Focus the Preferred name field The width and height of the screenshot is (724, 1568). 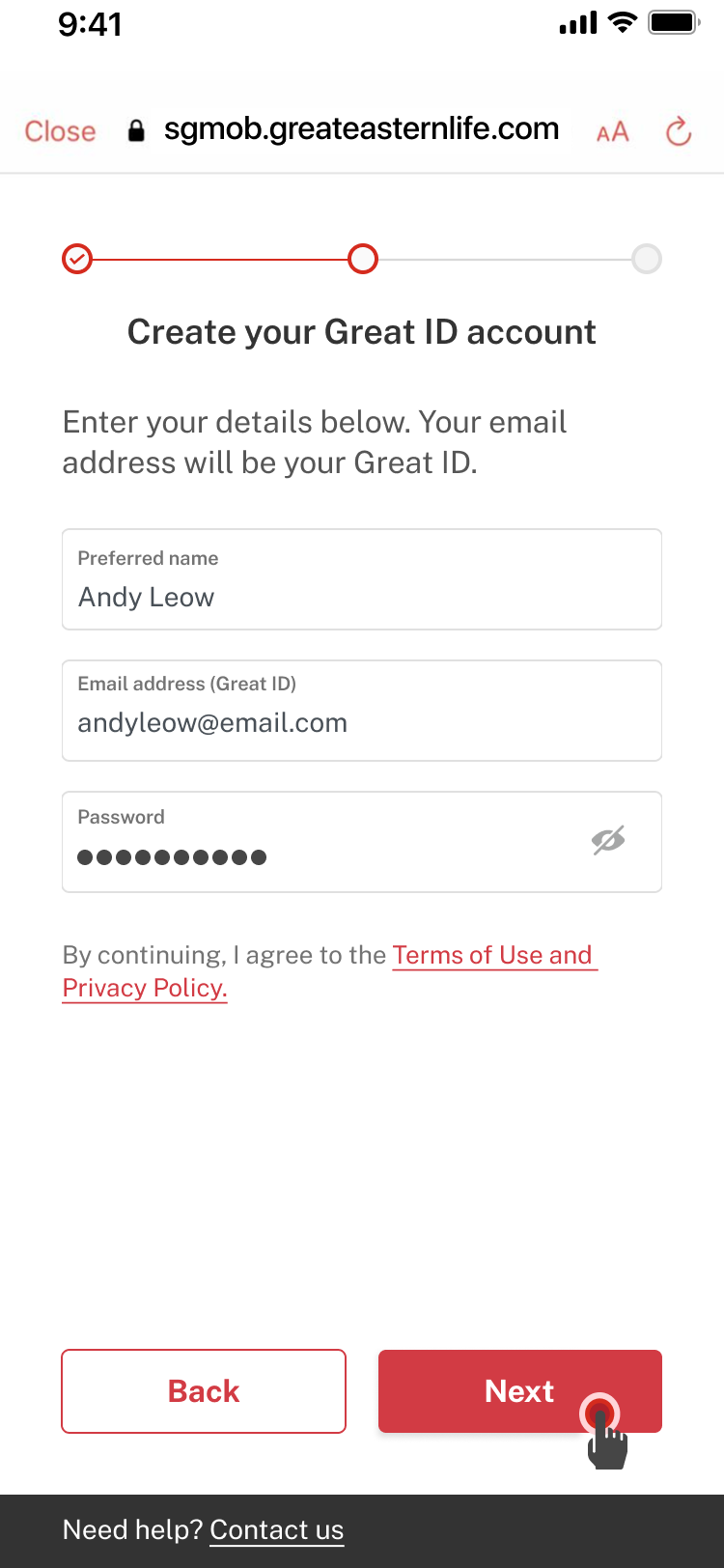pyautogui.click(x=362, y=579)
